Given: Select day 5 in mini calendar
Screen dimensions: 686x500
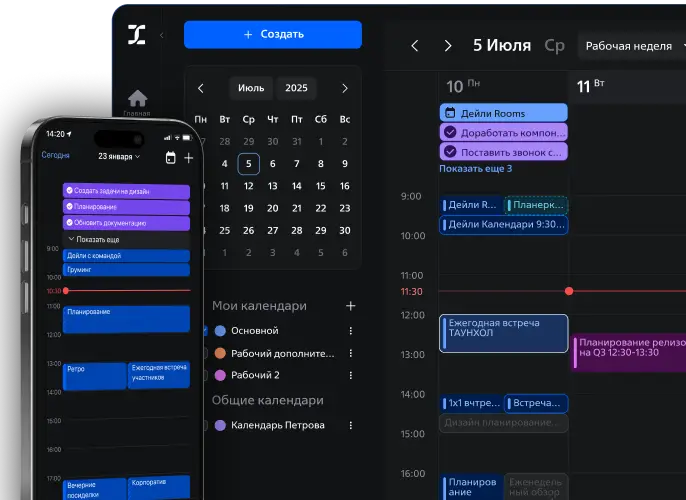Looking at the screenshot, I should pyautogui.click(x=248, y=164).
